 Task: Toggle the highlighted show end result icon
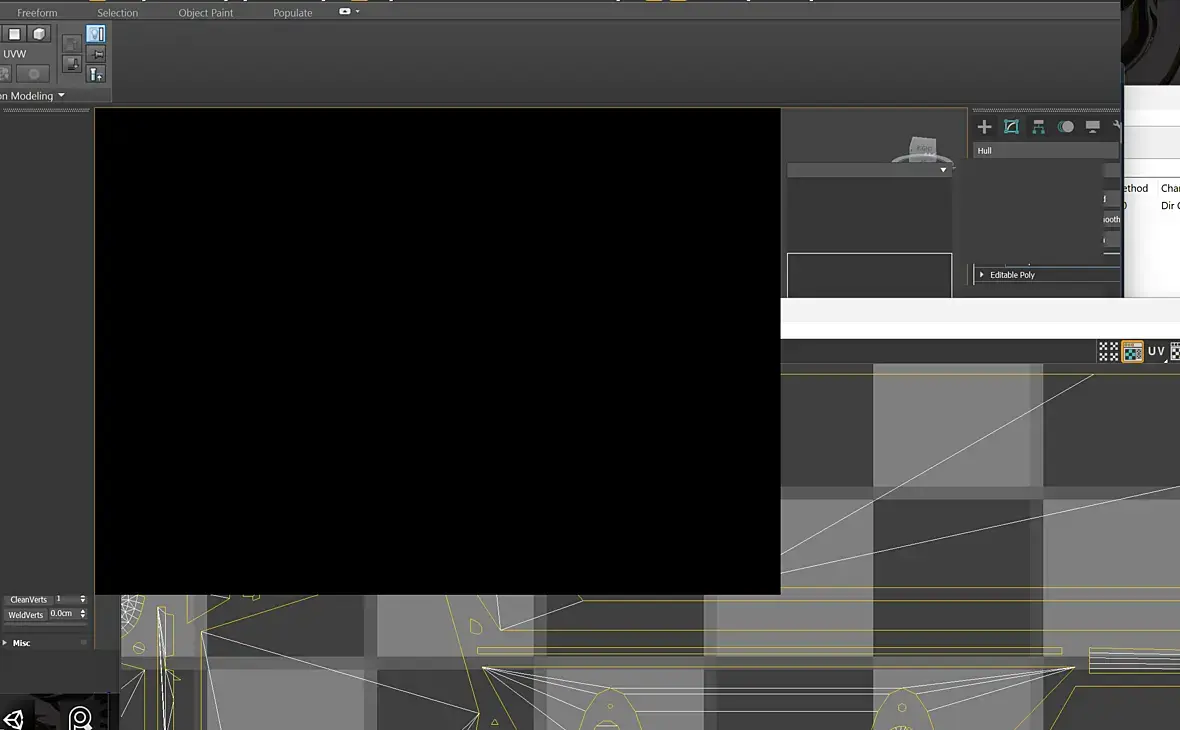pyautogui.click(x=96, y=34)
